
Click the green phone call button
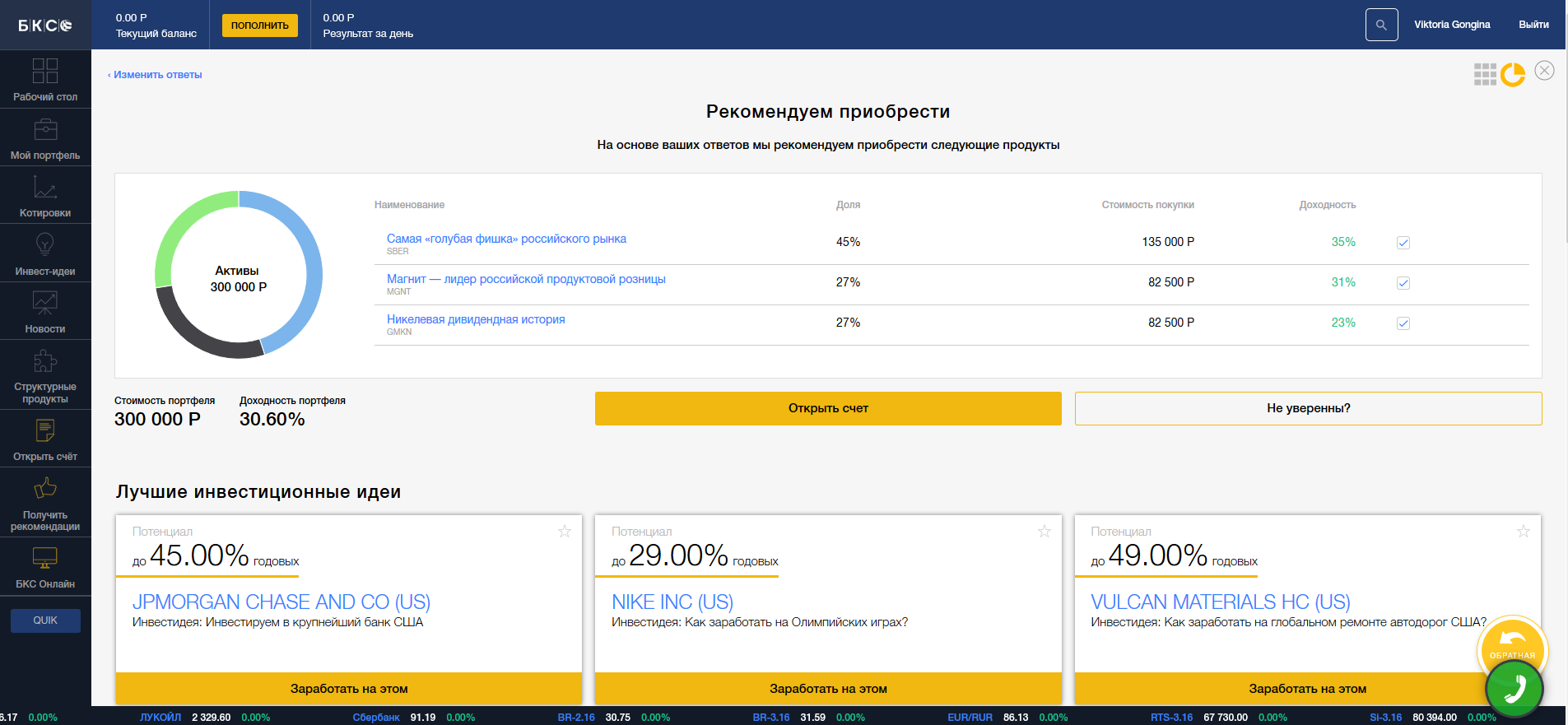(1514, 688)
